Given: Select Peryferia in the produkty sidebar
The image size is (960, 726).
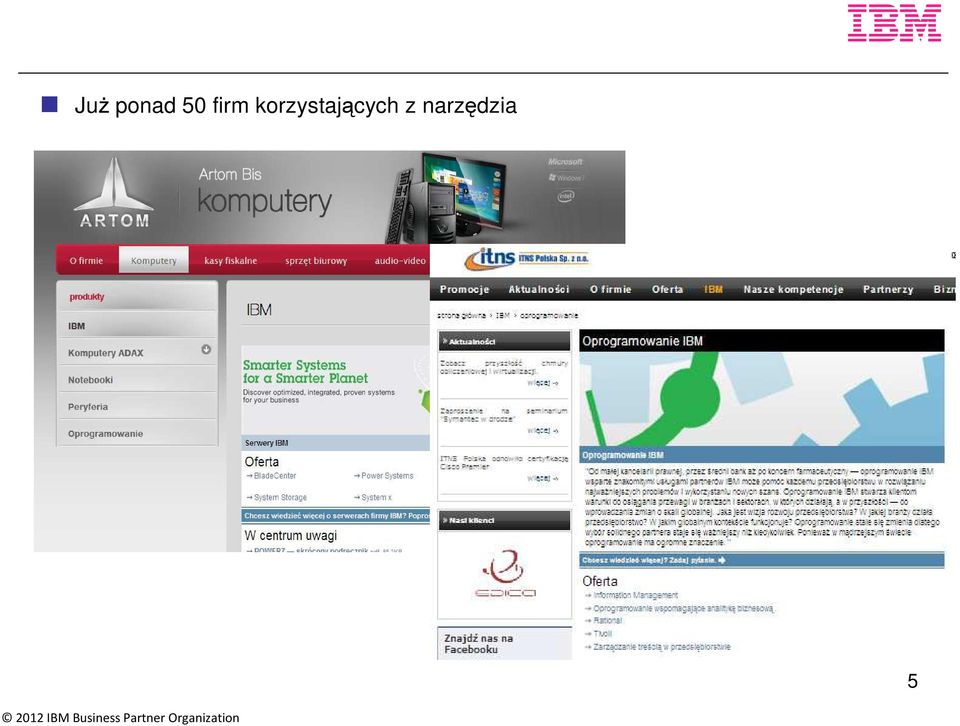Looking at the screenshot, I should 137,406.
